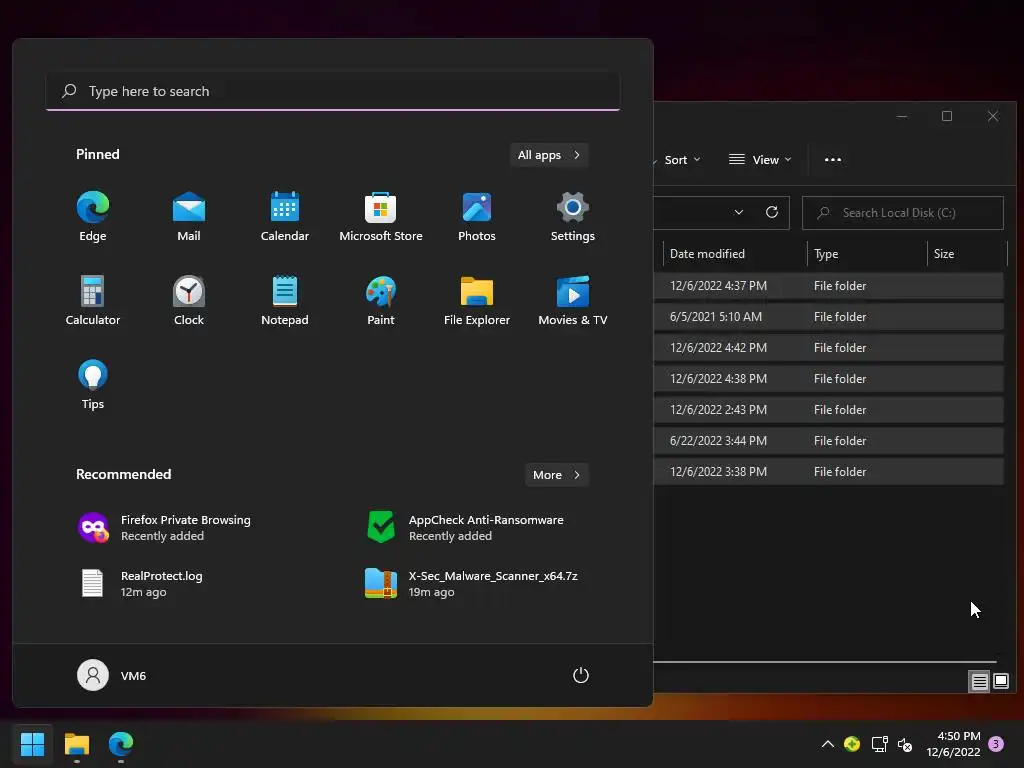Click the Search Local Disk (C:) field
Viewport: 1024px width, 768px height.
[x=903, y=213]
